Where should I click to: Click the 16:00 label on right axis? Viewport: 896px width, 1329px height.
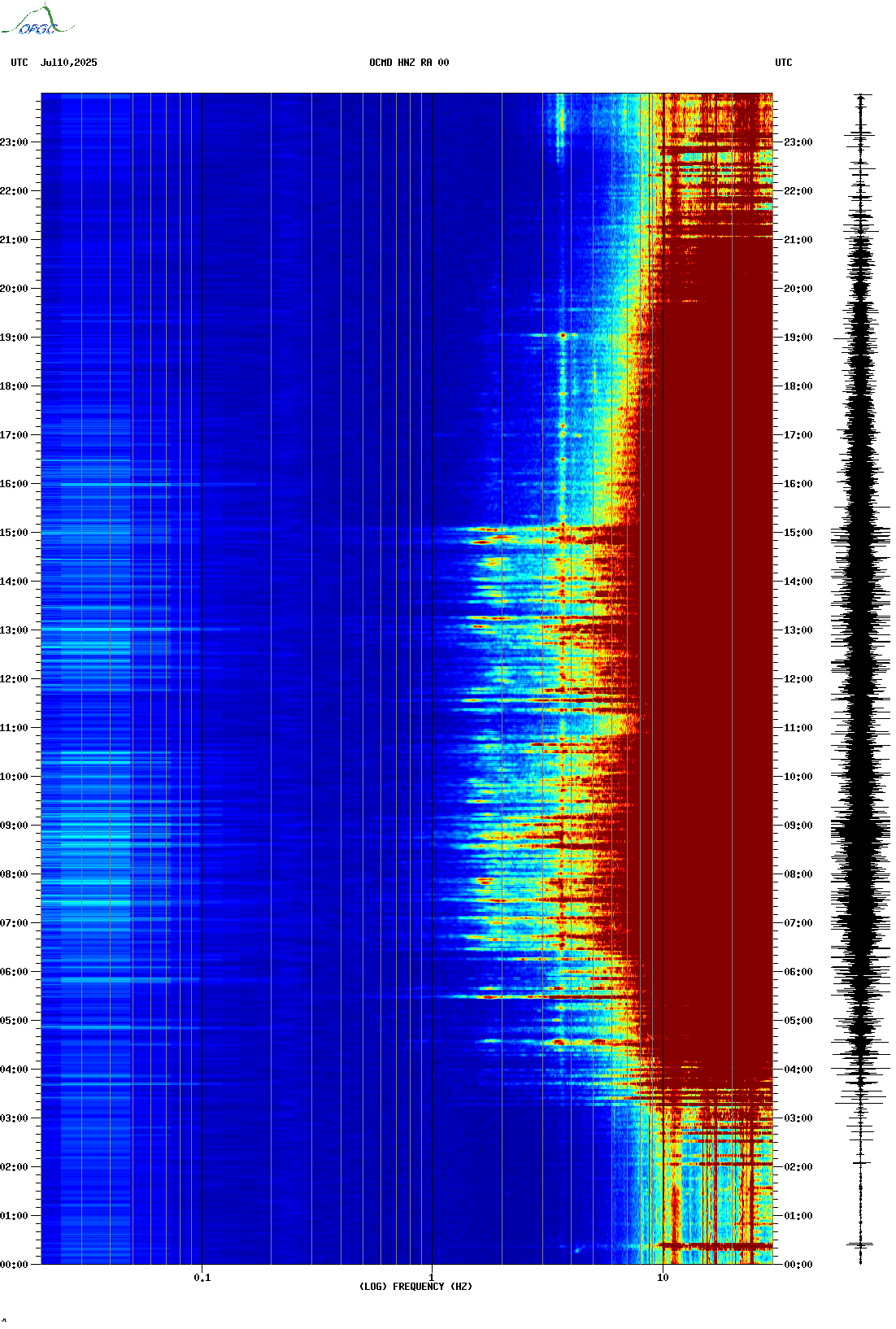[798, 484]
